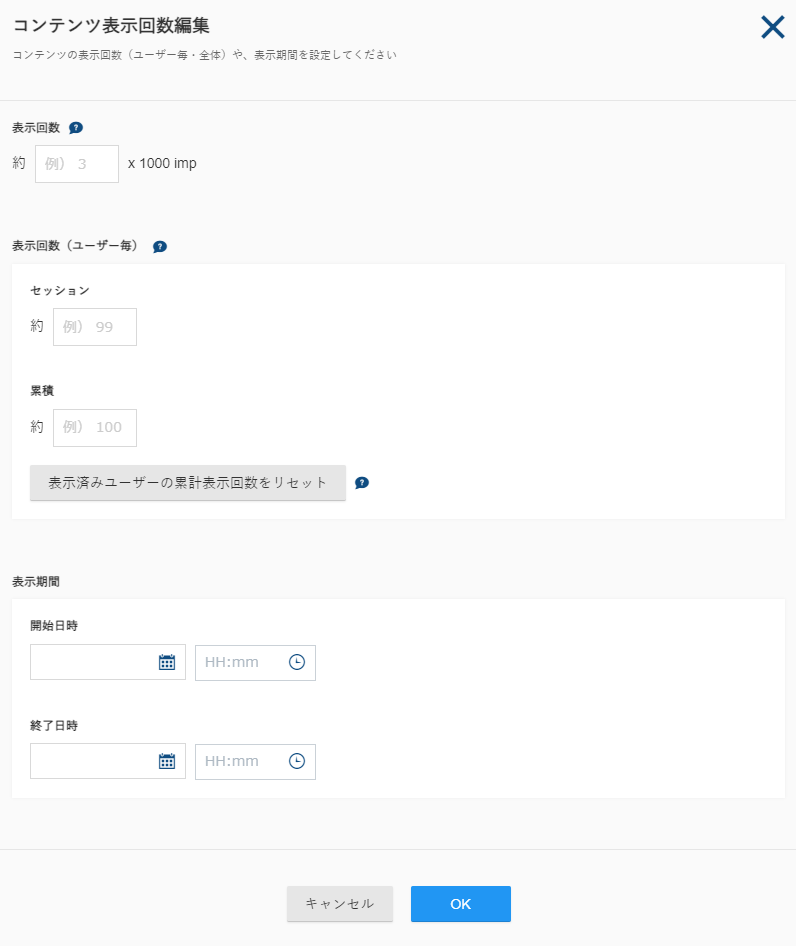
Task: Click the コンテンツ表示回数編集 dialog title
Action: click(111, 25)
